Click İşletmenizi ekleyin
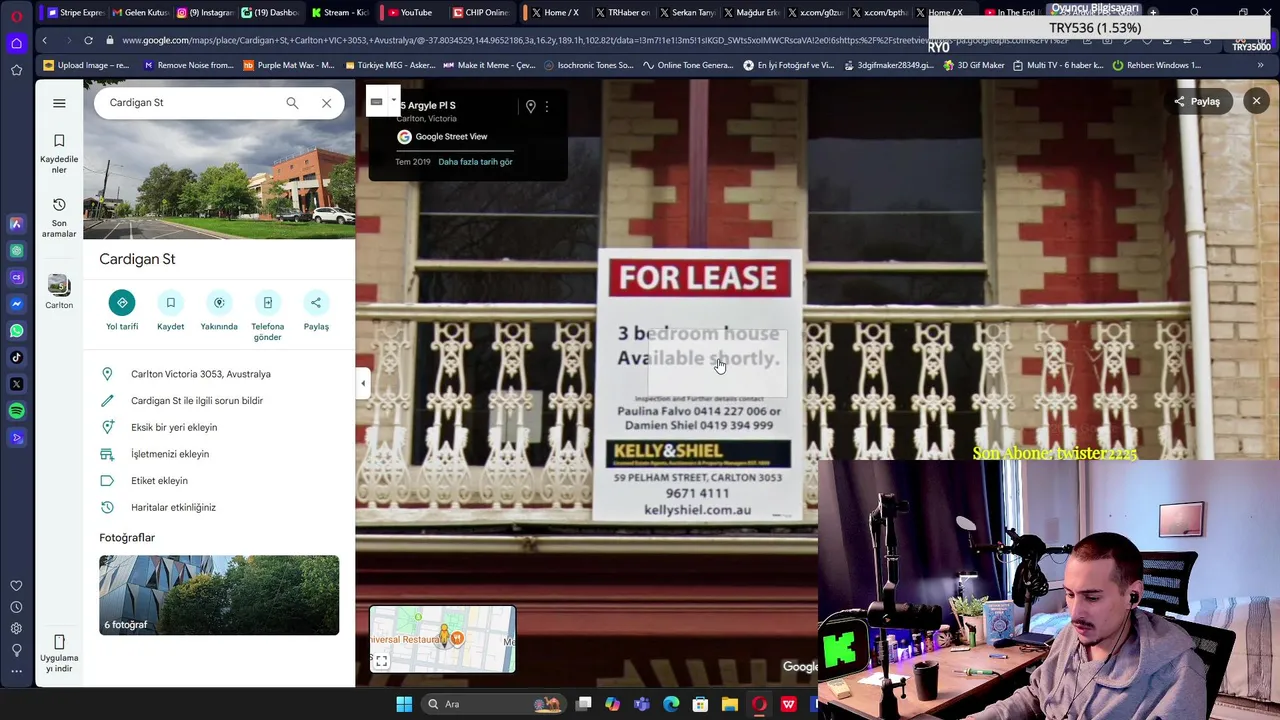The width and height of the screenshot is (1280, 720). click(x=170, y=454)
